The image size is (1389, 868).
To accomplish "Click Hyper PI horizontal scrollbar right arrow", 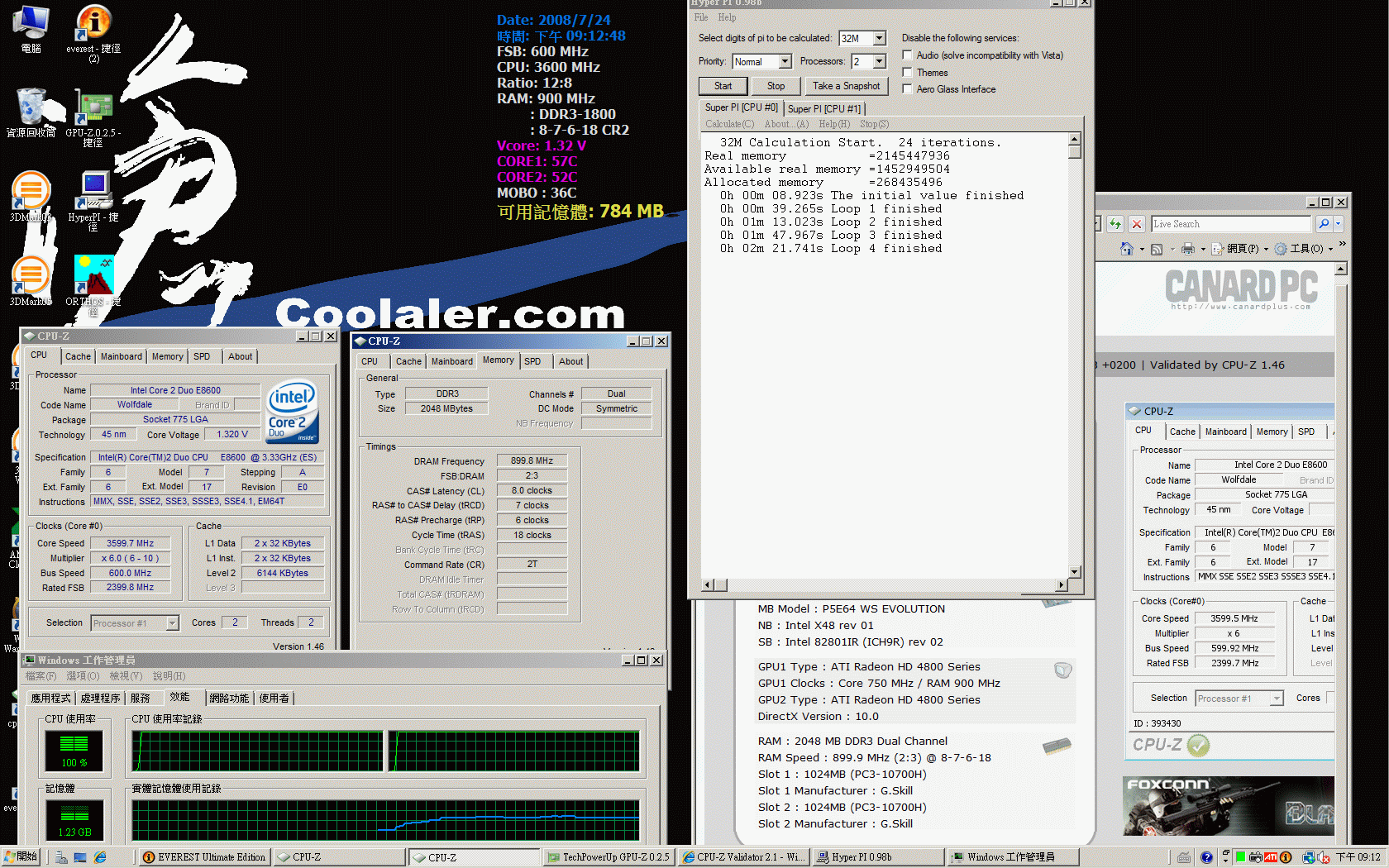I will tap(1062, 585).
